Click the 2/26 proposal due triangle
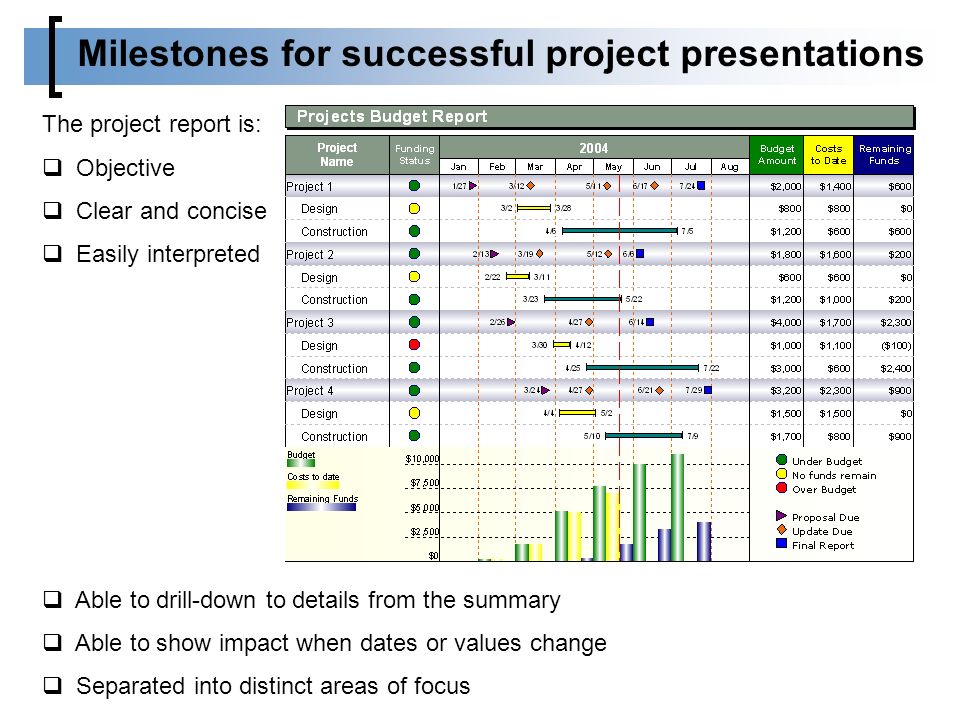Viewport: 960px width, 720px height. point(511,322)
